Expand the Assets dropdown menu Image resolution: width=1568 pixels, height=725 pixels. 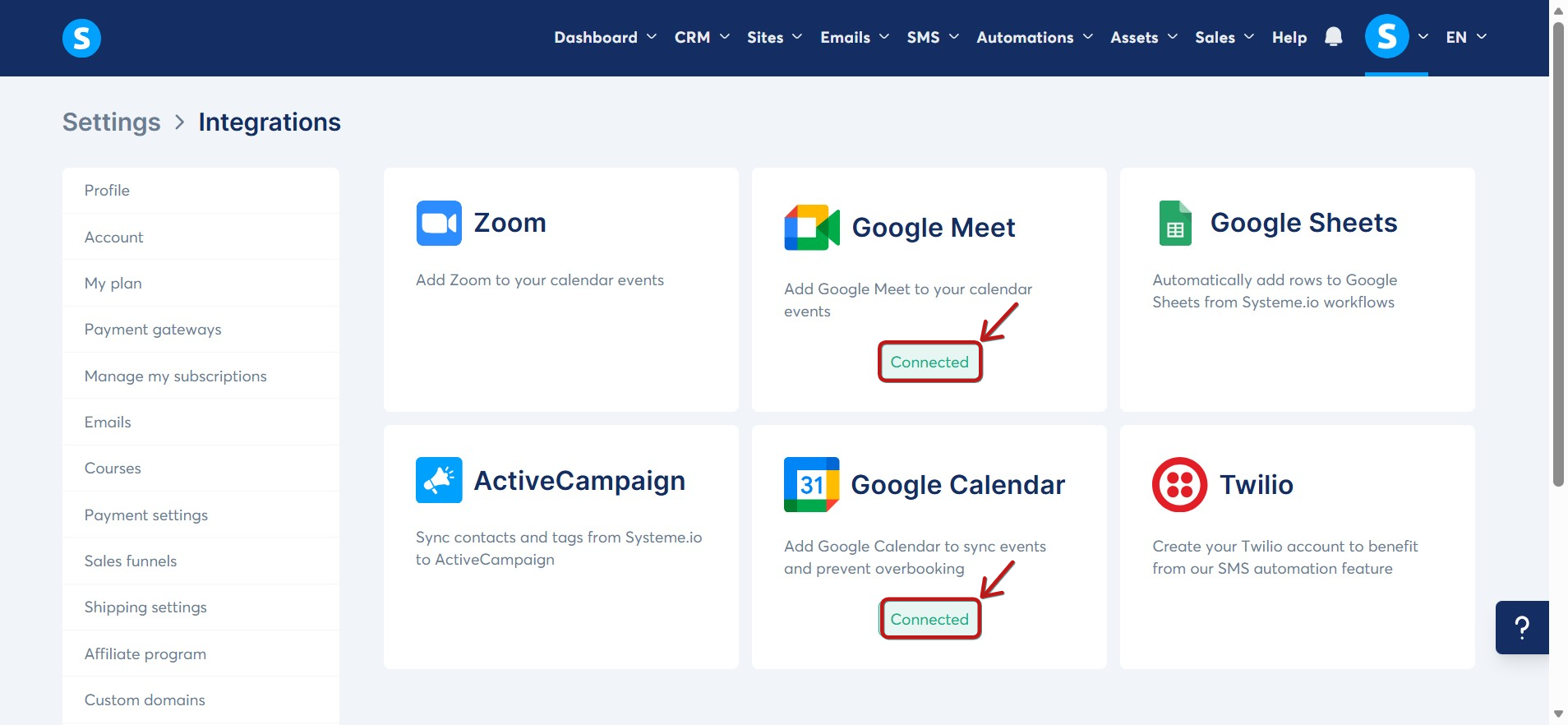click(1144, 37)
